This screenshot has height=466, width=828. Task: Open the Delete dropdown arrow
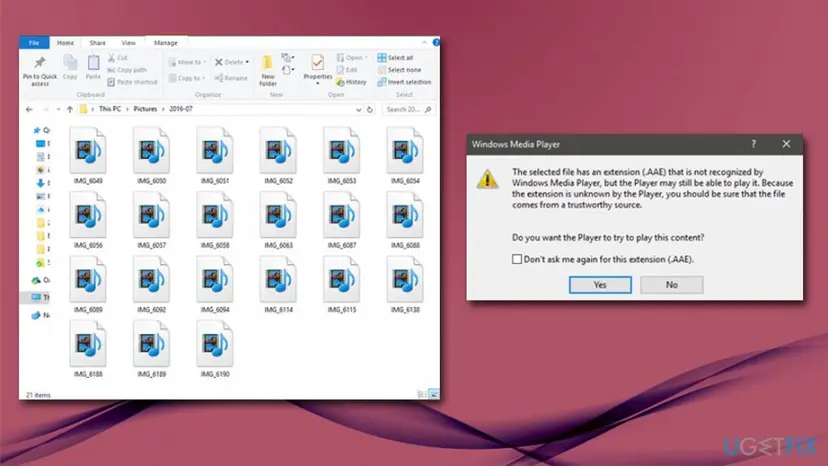247,62
